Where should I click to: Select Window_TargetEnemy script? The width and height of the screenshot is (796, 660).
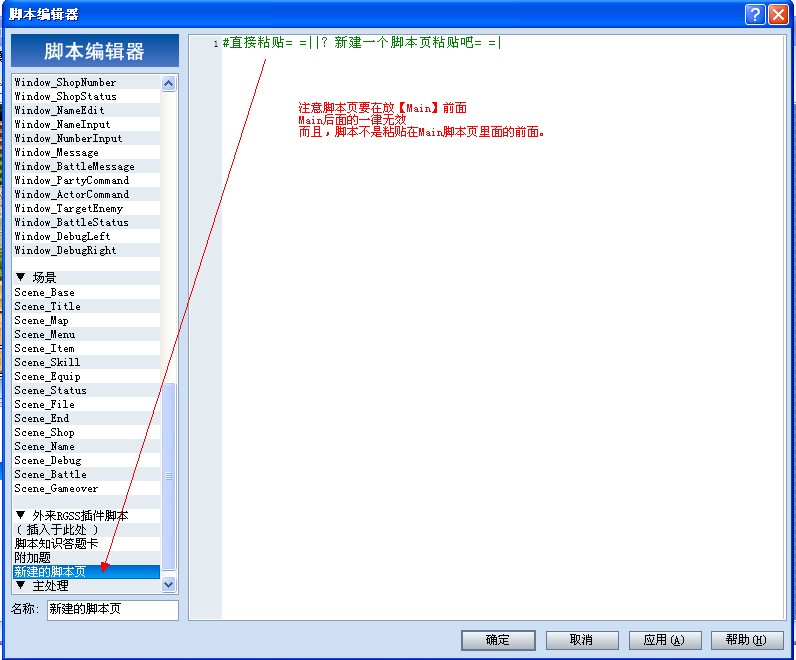click(x=86, y=208)
